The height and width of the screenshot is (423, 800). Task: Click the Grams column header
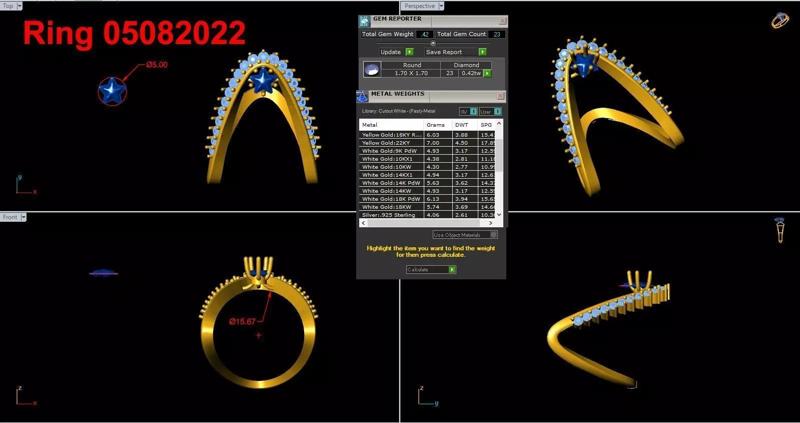tap(438, 125)
